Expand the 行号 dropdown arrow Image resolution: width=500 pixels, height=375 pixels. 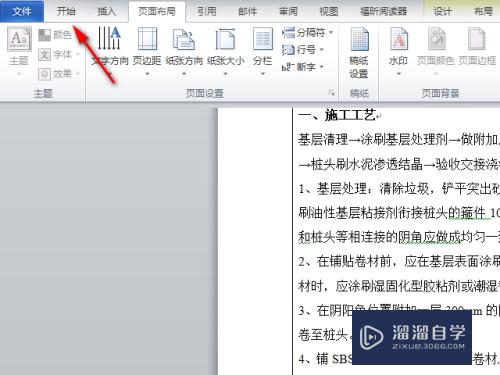click(x=322, y=50)
